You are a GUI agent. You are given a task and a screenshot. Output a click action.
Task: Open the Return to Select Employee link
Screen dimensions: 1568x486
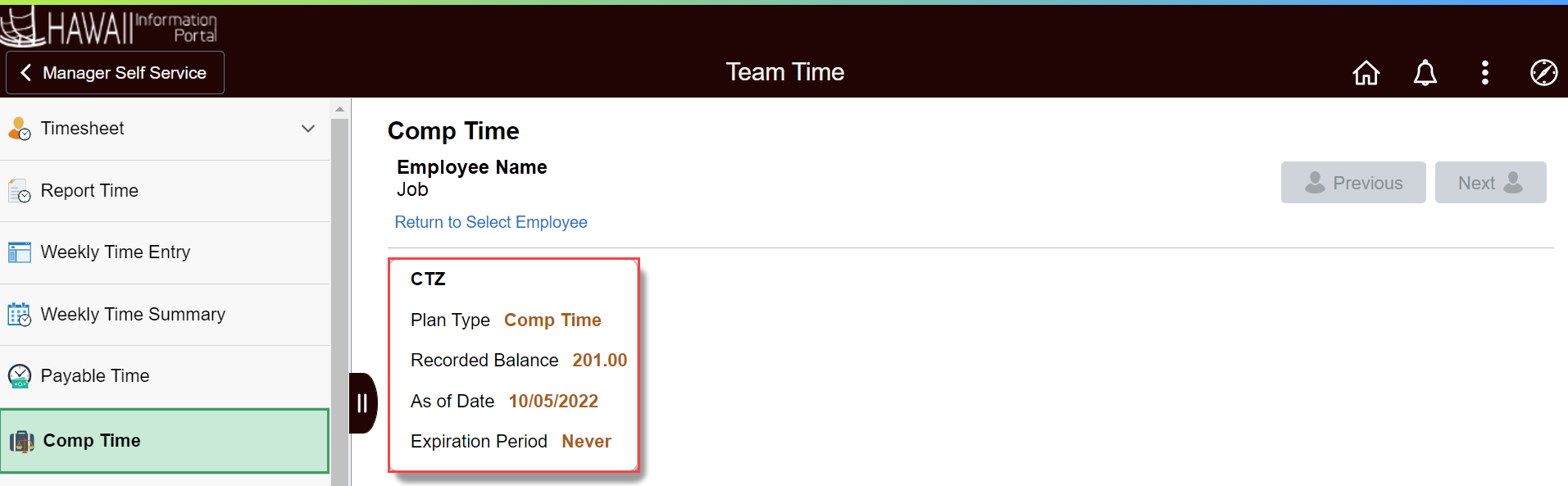point(490,221)
